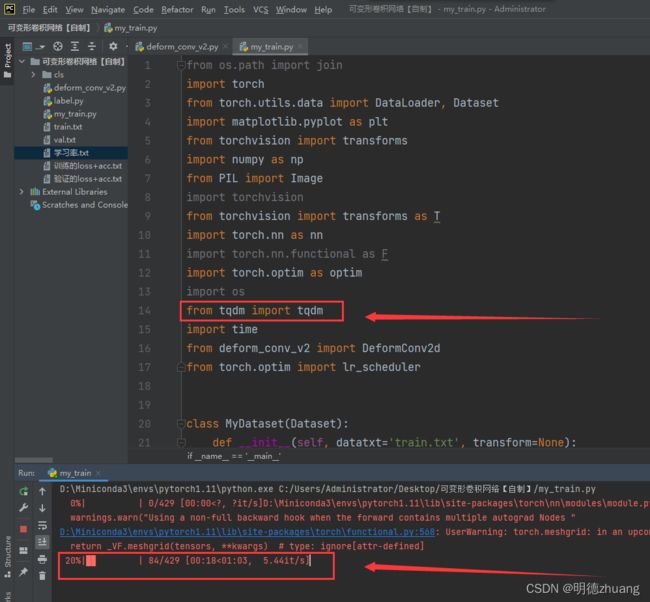Open Project panel gear settings

113,46
